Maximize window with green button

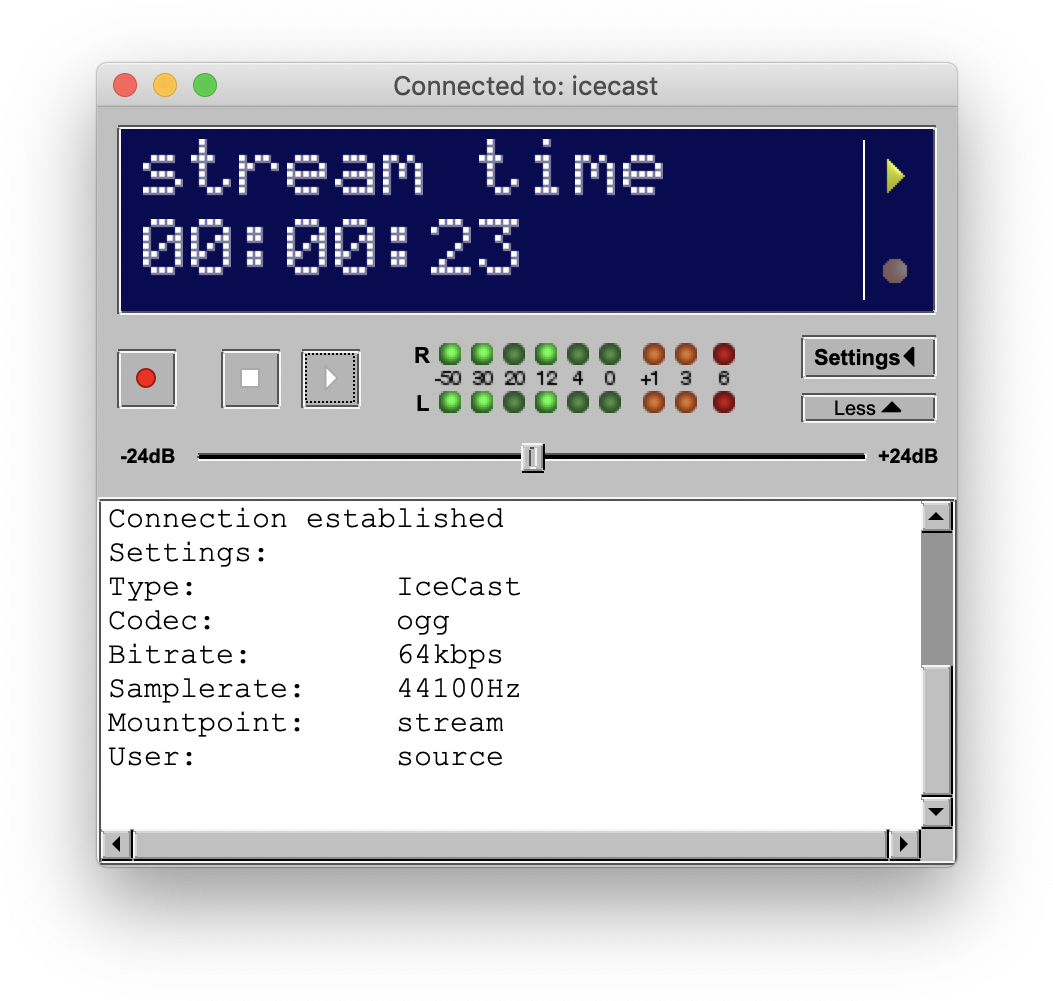click(205, 85)
